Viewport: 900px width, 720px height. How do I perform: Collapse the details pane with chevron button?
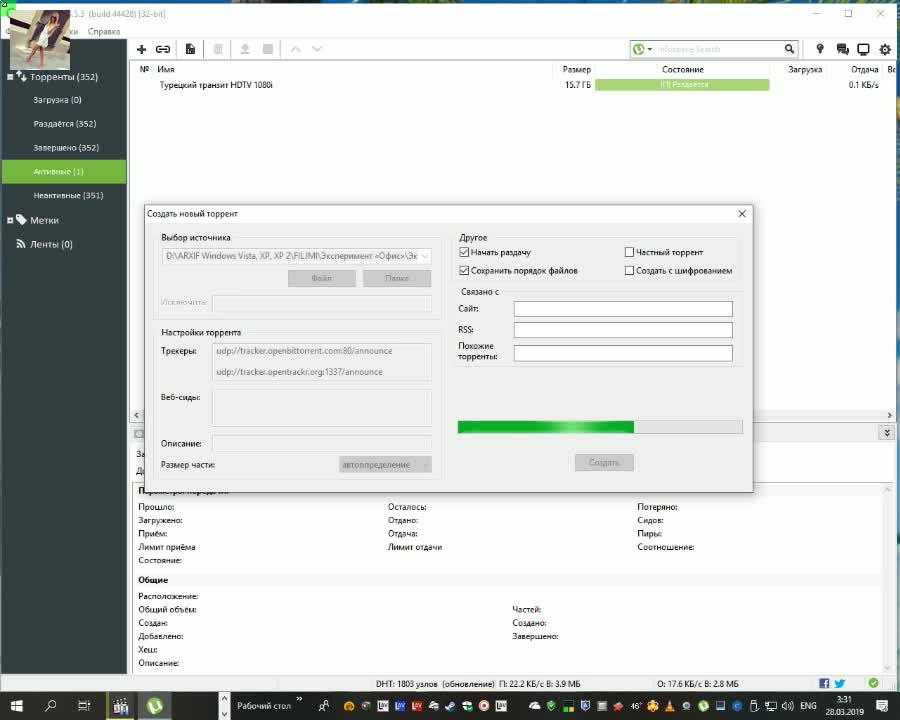pos(886,433)
